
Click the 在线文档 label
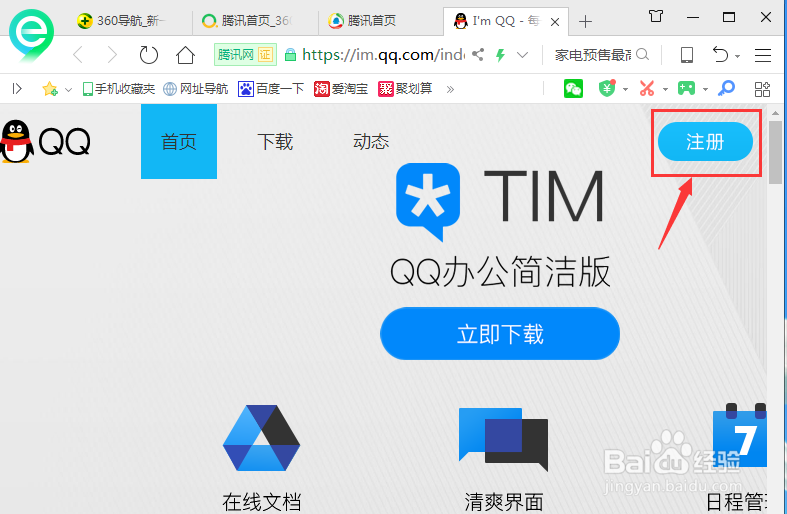click(x=261, y=502)
